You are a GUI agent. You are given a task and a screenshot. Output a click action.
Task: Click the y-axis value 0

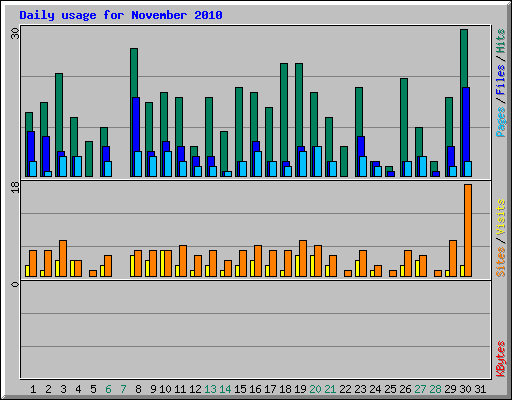(15, 284)
